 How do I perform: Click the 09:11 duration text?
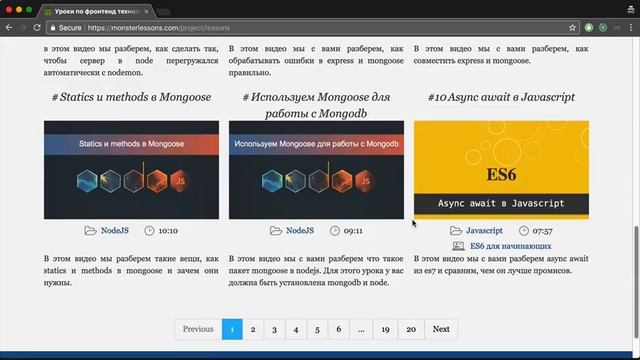point(353,231)
